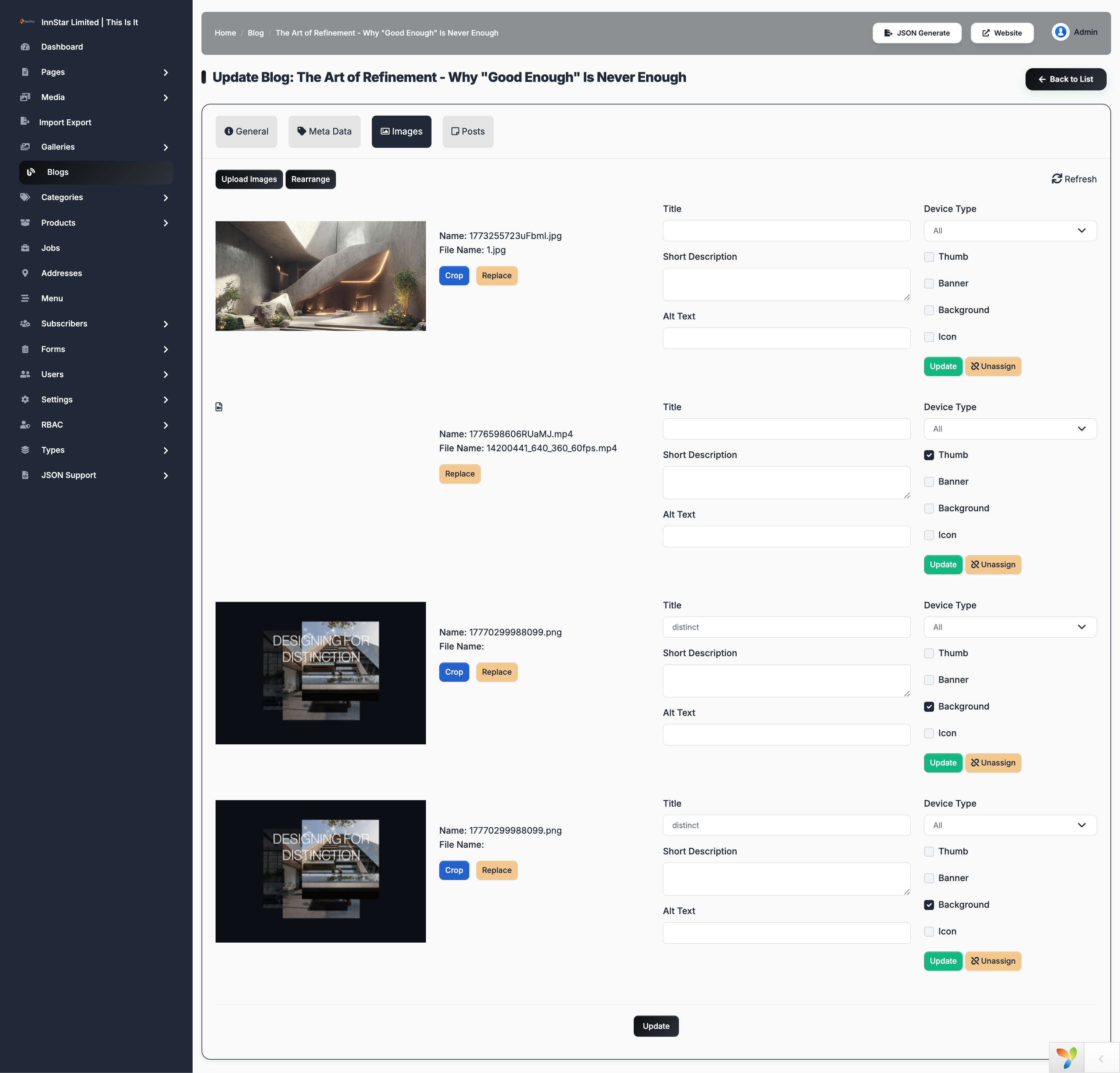Open Device Type dropdown for mp4 file

click(x=1010, y=429)
